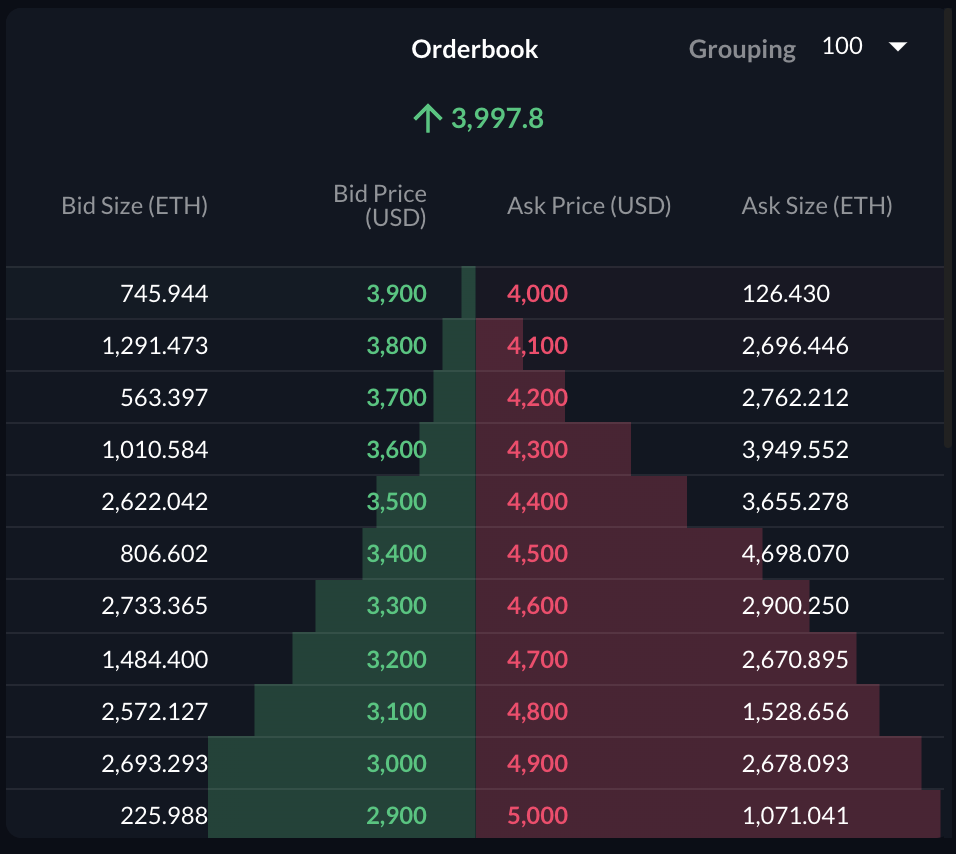Select ask price 4,500
This screenshot has height=854, width=956.
click(x=537, y=553)
